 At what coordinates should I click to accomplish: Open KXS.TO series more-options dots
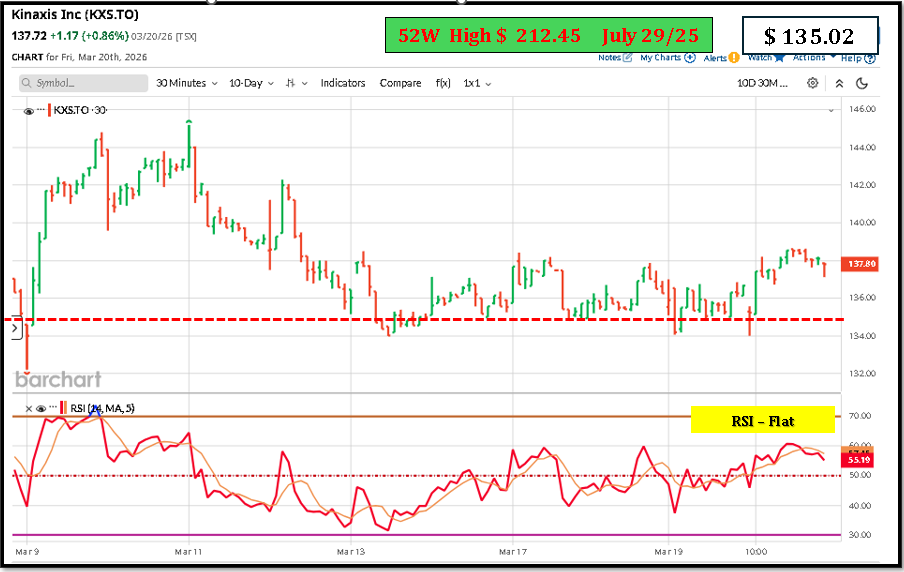click(x=41, y=110)
